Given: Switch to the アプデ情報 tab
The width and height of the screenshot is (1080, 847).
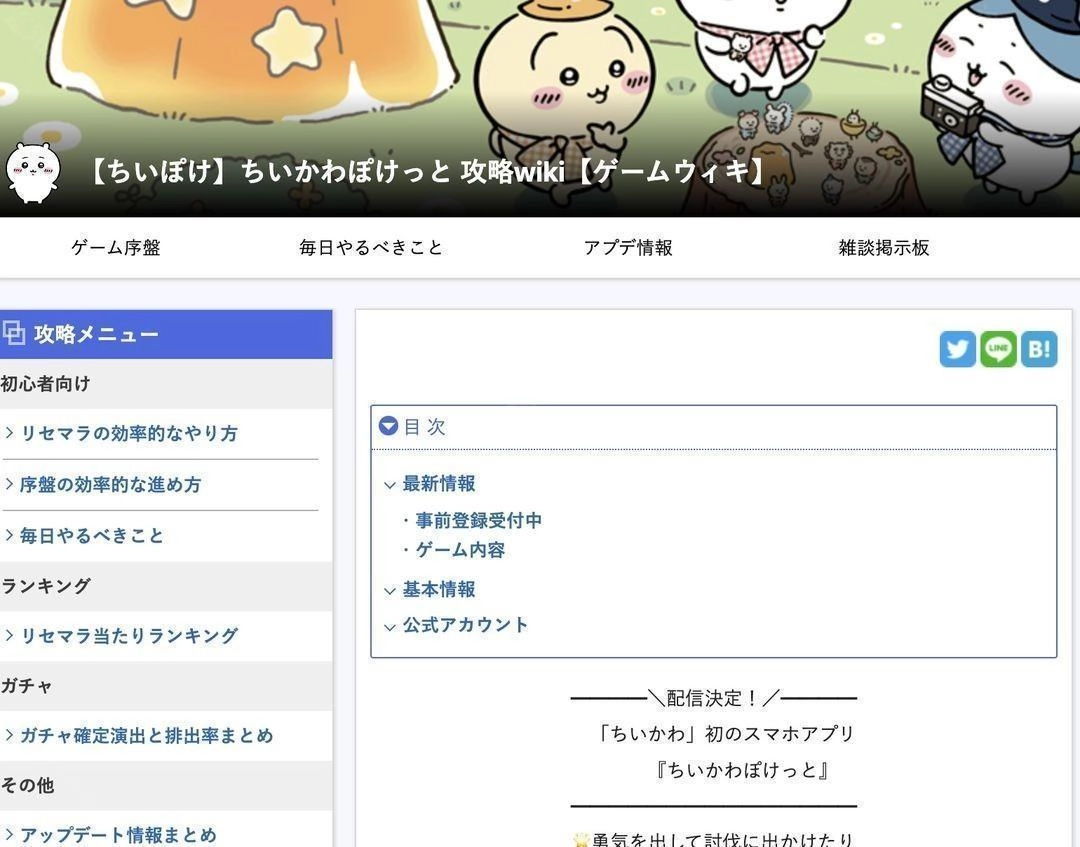Looking at the screenshot, I should coord(628,247).
